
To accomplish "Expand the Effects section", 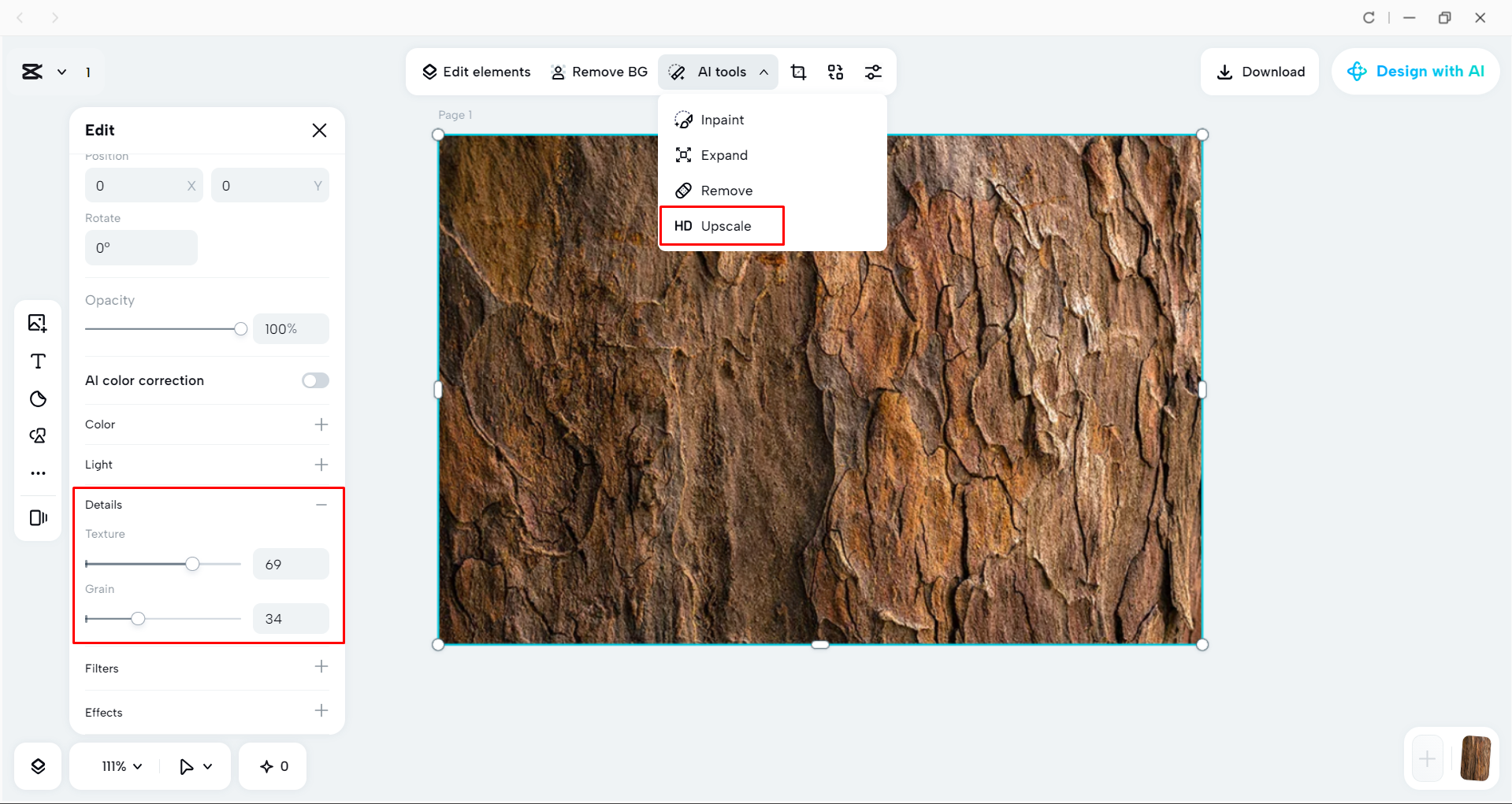I will 321,711.
